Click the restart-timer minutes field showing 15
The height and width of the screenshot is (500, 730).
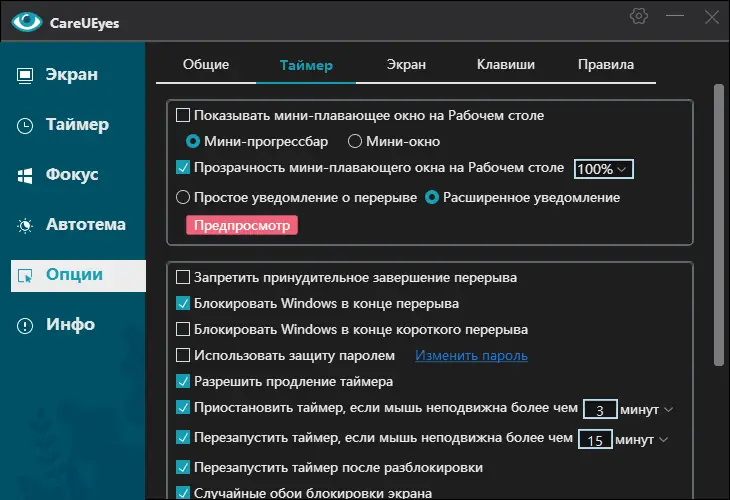(x=595, y=439)
